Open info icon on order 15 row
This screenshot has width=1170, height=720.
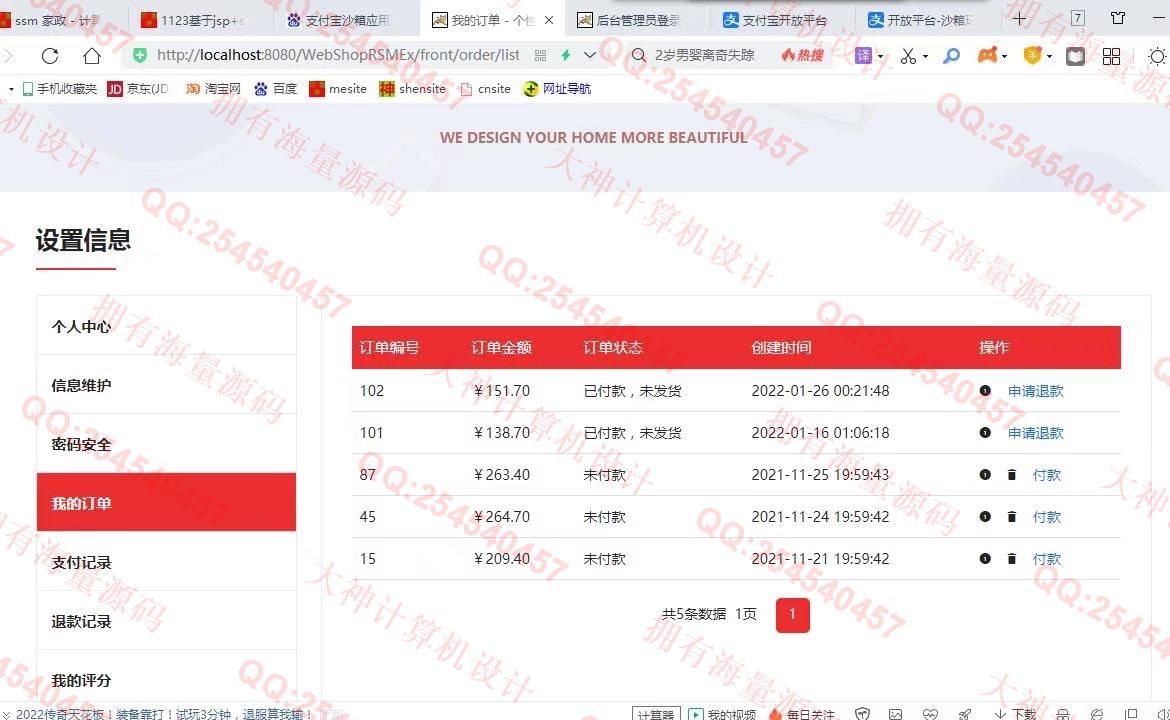click(x=985, y=559)
